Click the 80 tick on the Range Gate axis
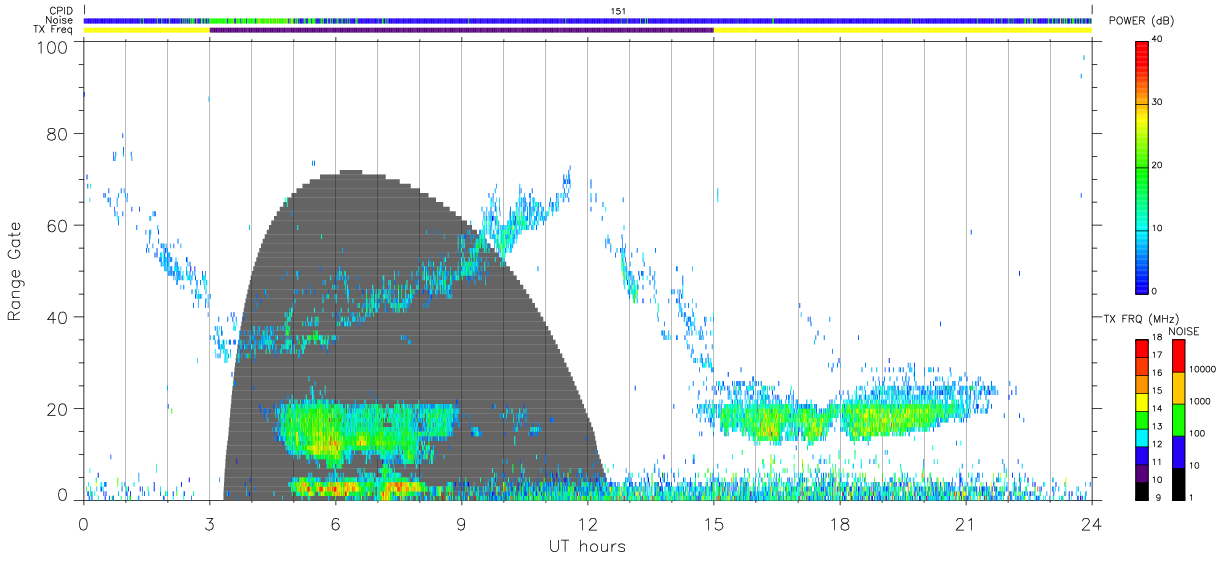Screen dimensions: 1228x567 pyautogui.click(x=58, y=134)
